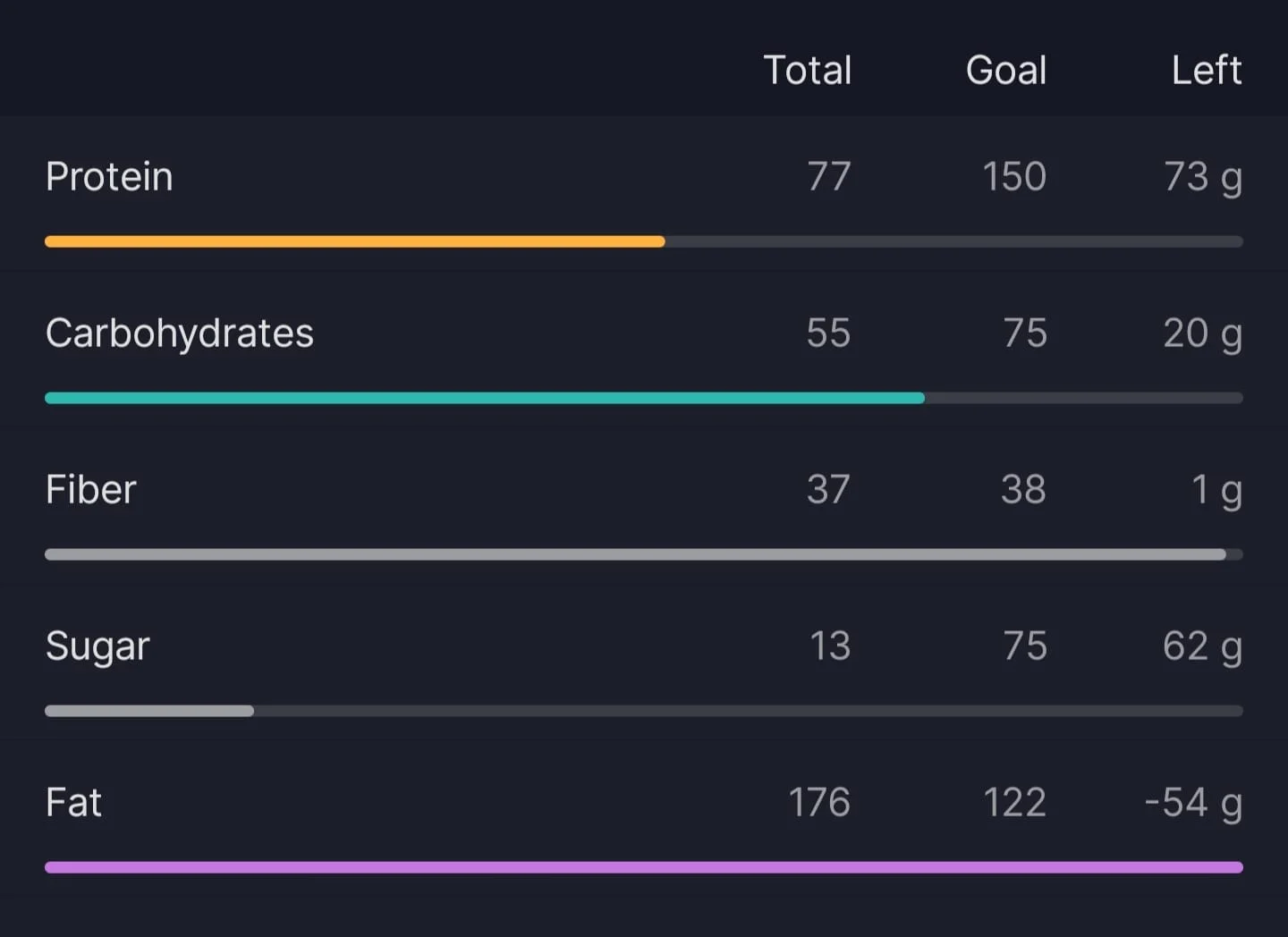The width and height of the screenshot is (1288, 937).
Task: Click the Goal column header
Action: pyautogui.click(x=1006, y=70)
